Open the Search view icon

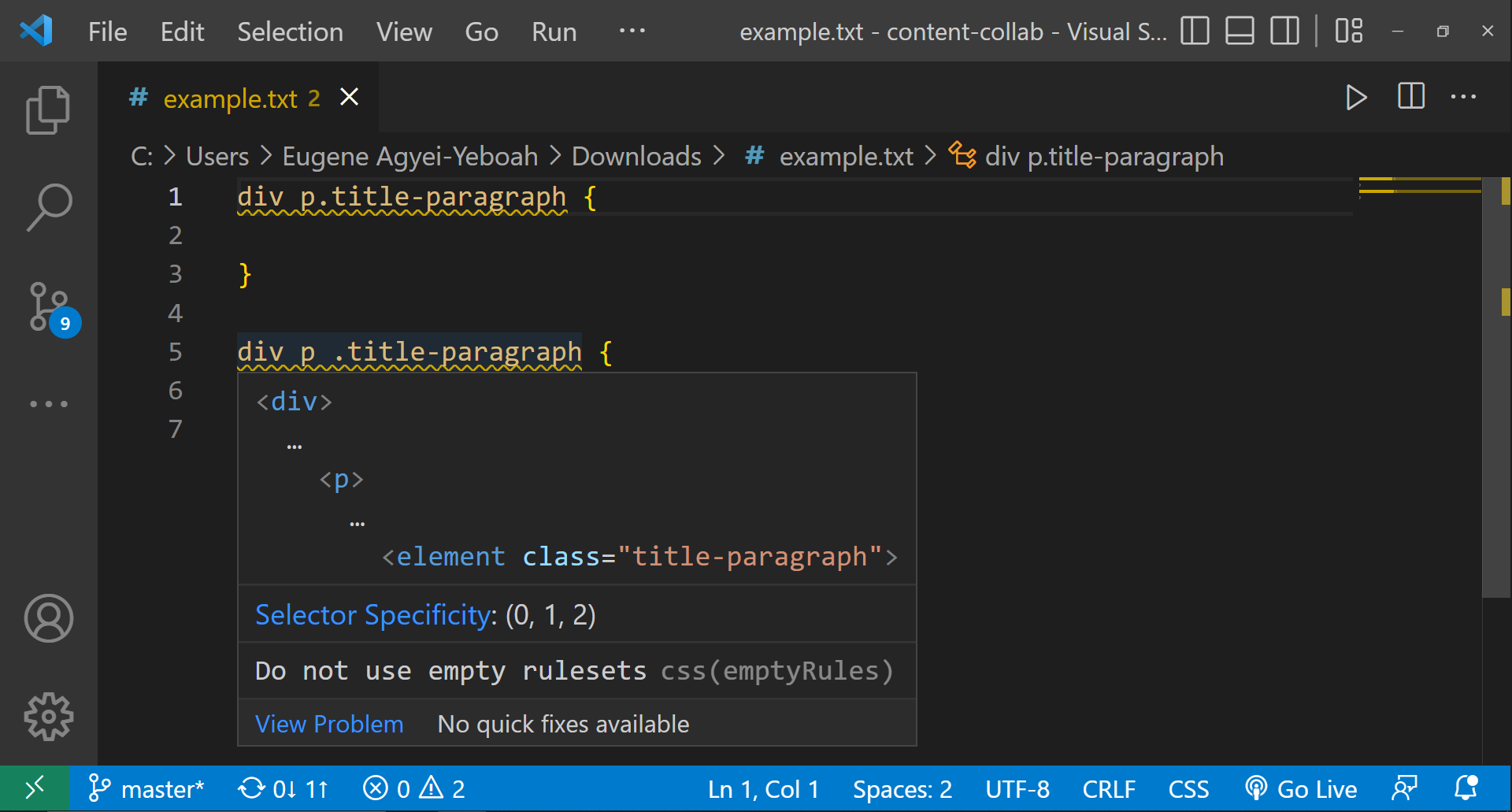[x=48, y=208]
